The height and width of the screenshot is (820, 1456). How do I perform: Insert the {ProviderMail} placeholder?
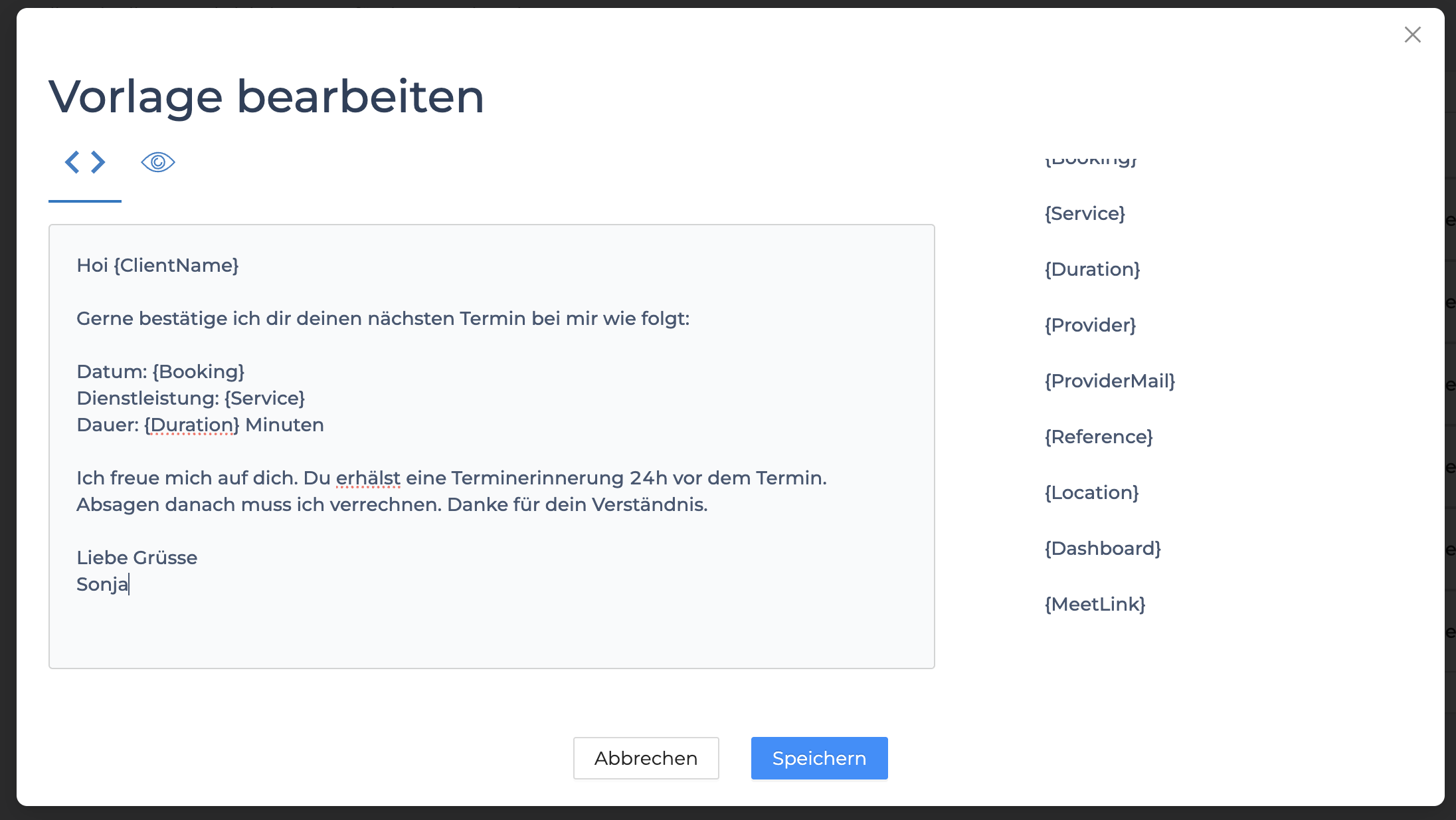(x=1109, y=381)
